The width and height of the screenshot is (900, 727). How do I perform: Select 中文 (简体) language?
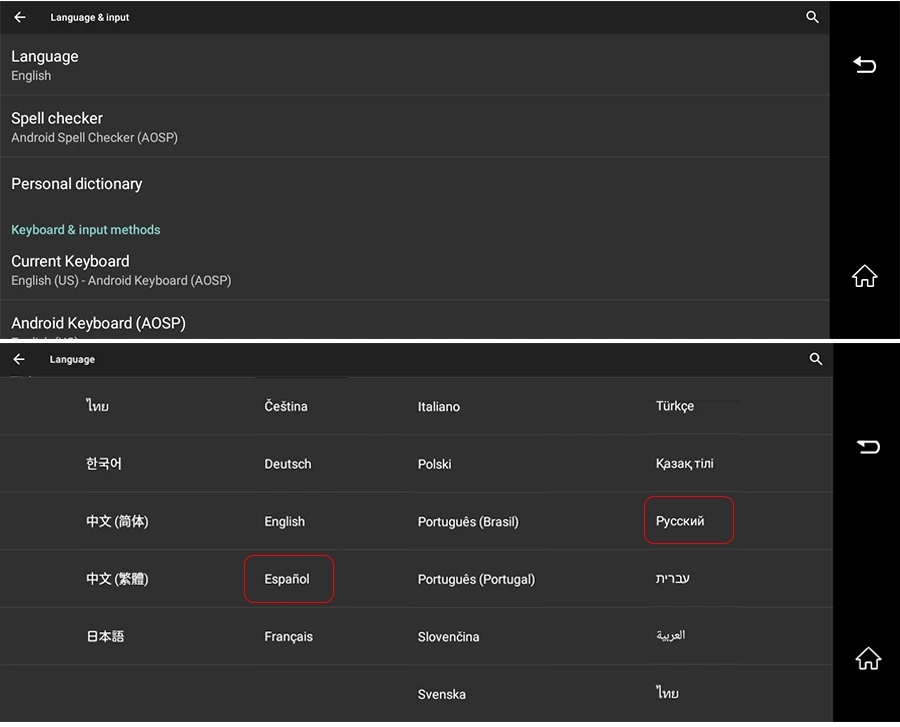click(x=117, y=521)
